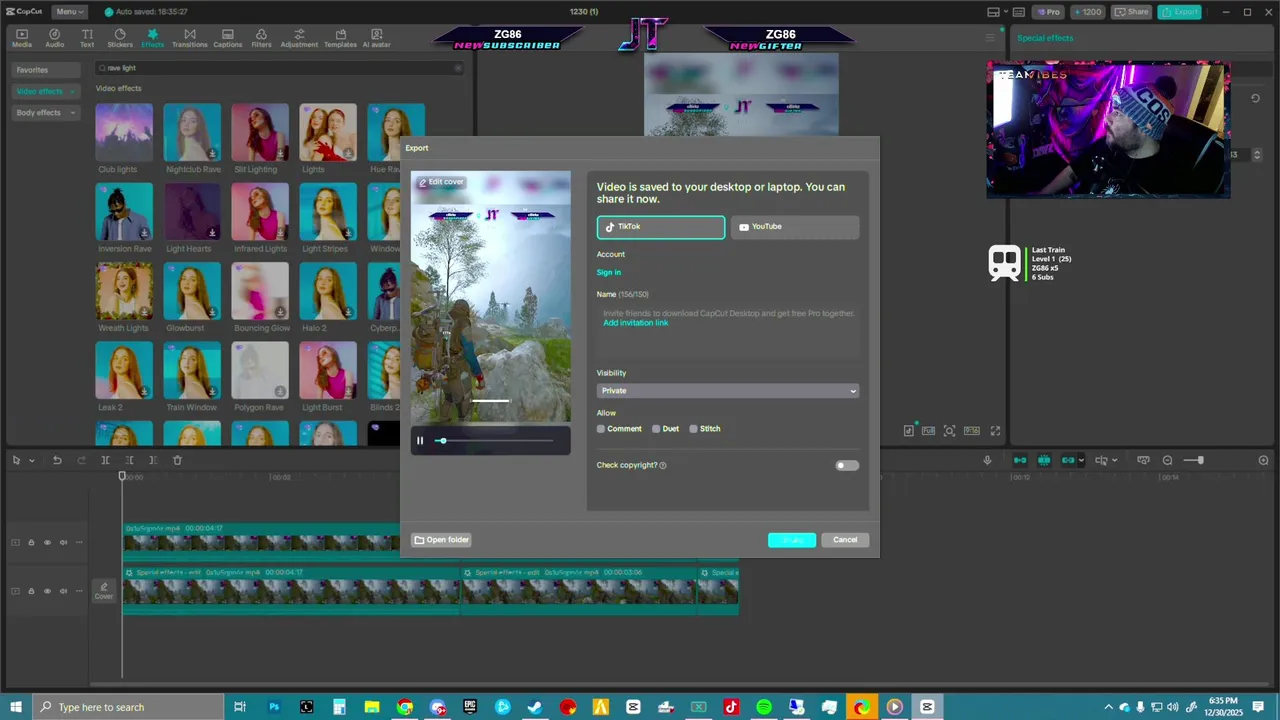
Task: Toggle lock on the upper timeline track
Action: [31, 542]
